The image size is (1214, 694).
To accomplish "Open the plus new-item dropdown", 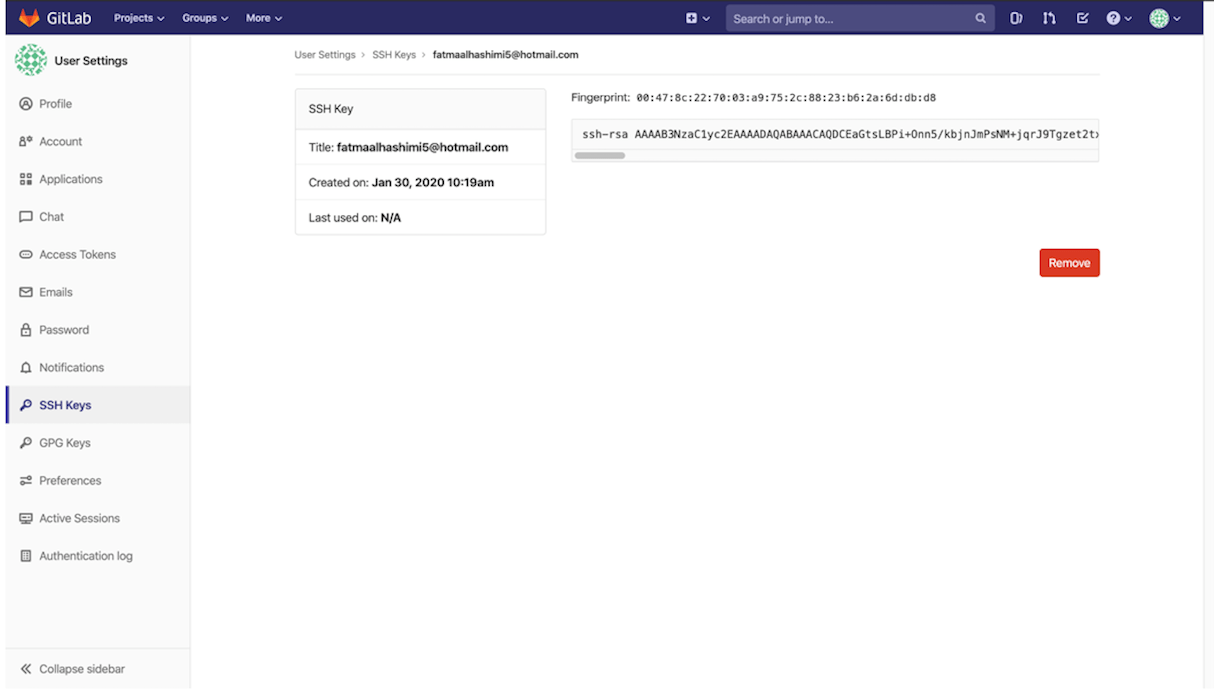I will coord(698,18).
